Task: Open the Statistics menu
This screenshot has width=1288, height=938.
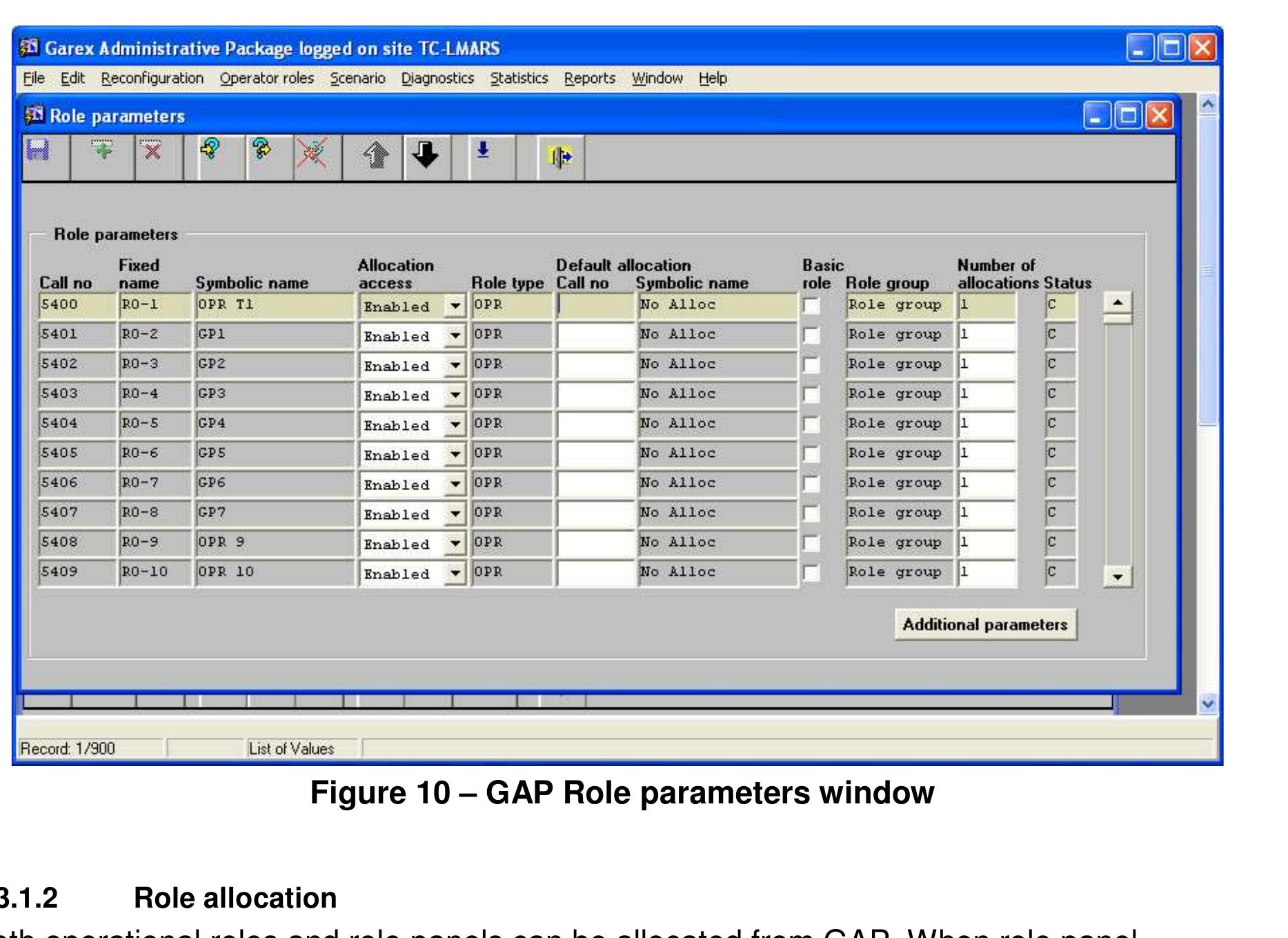Action: tap(519, 78)
